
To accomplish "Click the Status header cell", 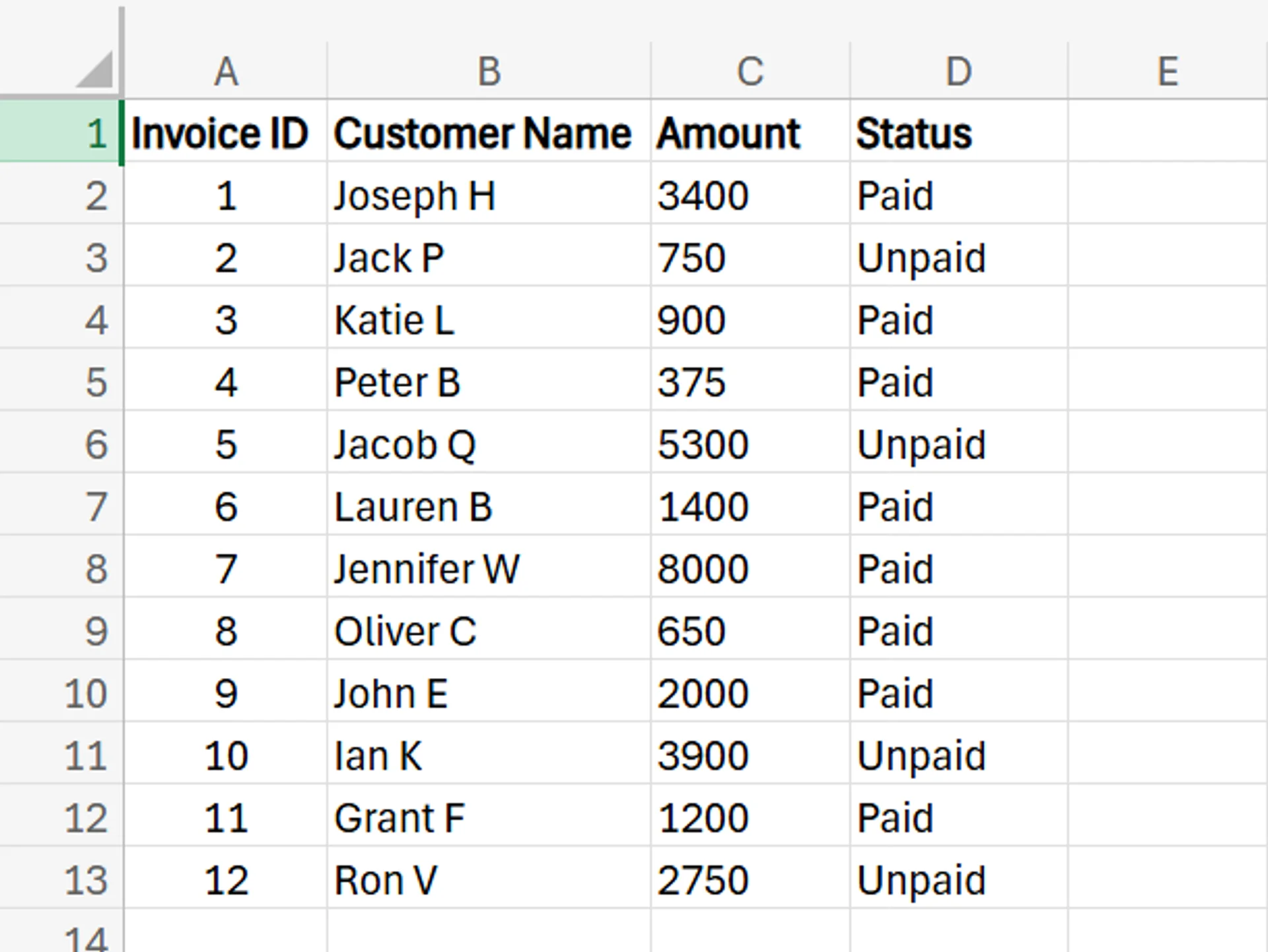I will 957,132.
